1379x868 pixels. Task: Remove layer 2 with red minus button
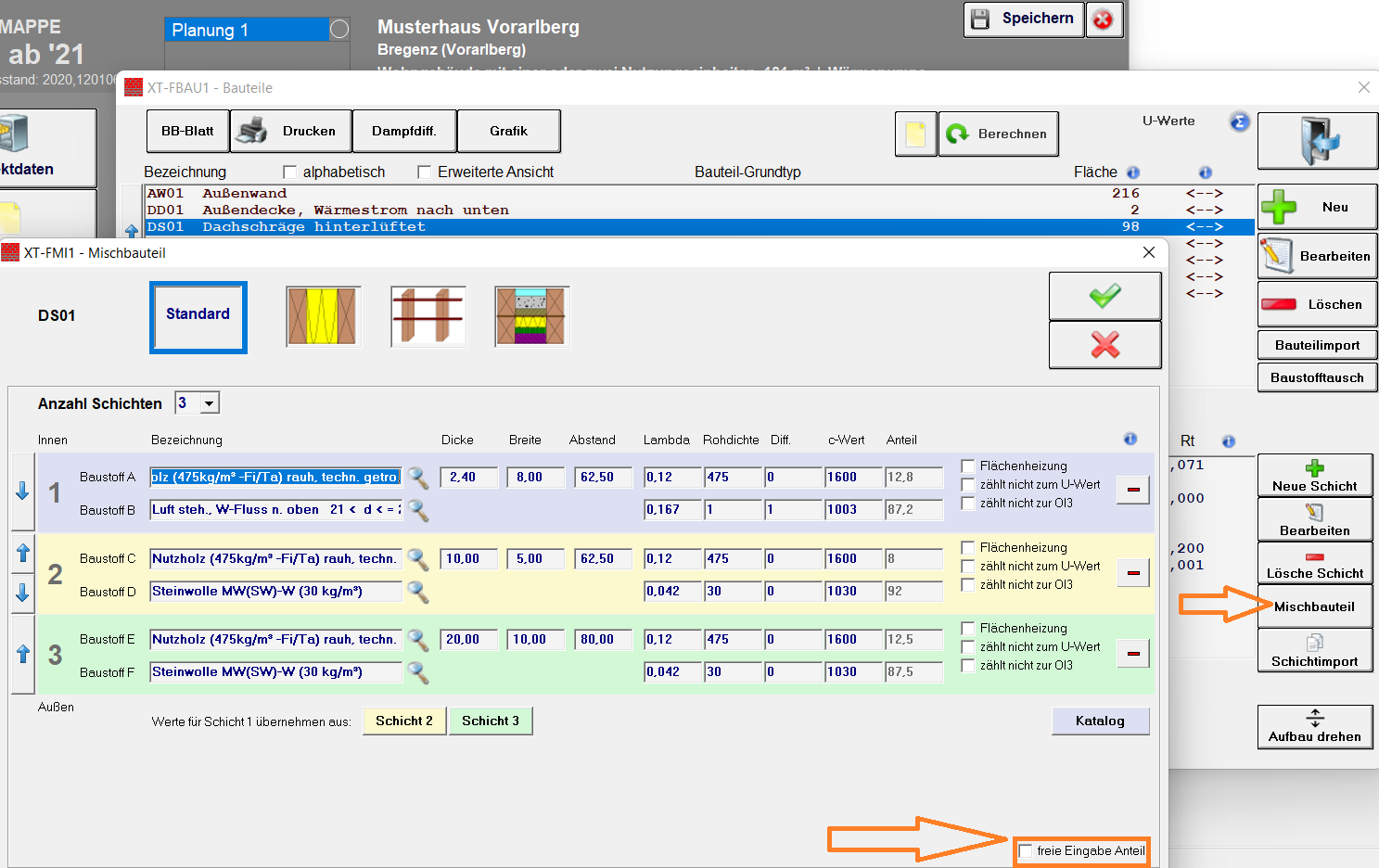click(1133, 572)
